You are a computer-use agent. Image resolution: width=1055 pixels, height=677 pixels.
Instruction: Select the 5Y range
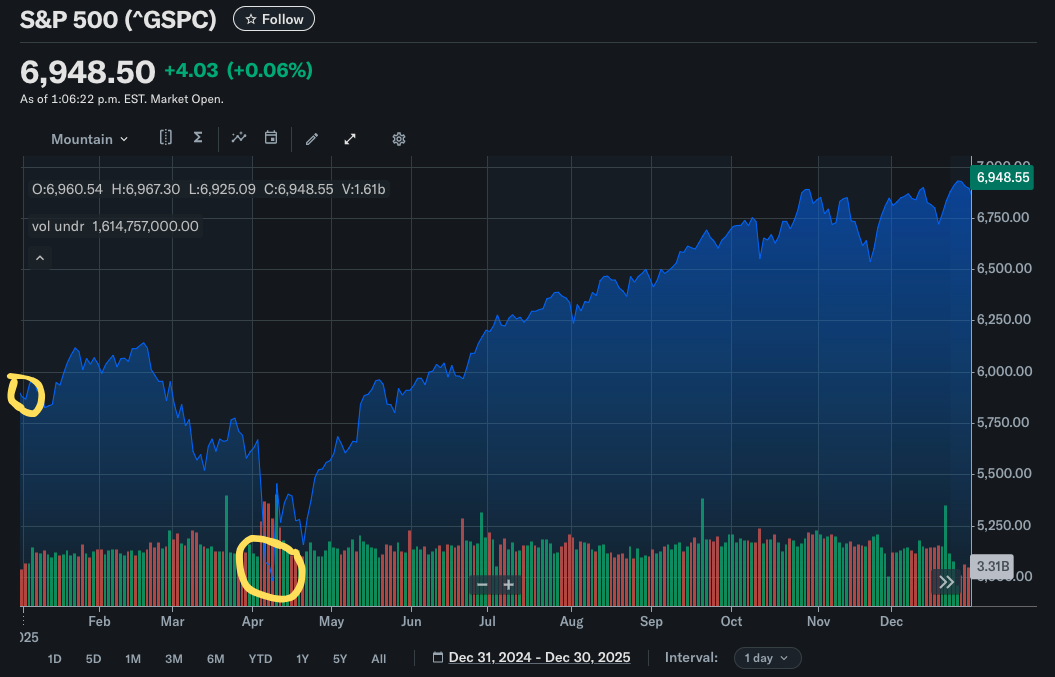pyautogui.click(x=340, y=659)
